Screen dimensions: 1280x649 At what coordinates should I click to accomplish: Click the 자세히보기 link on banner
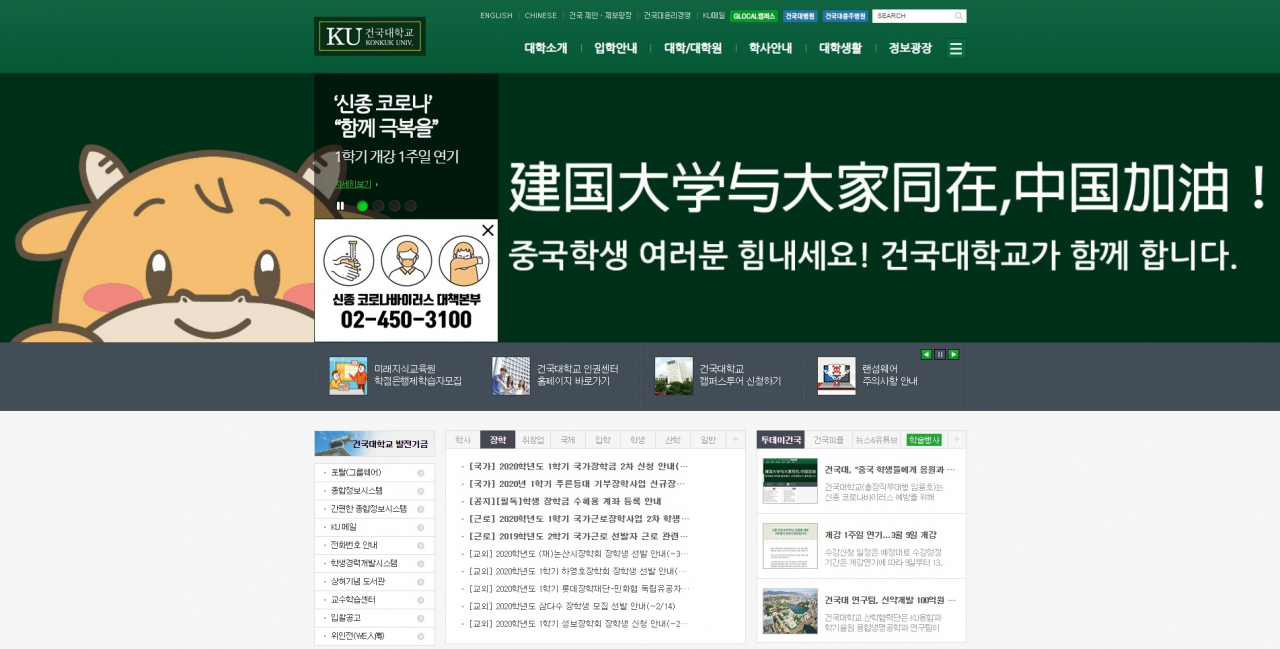pyautogui.click(x=356, y=184)
